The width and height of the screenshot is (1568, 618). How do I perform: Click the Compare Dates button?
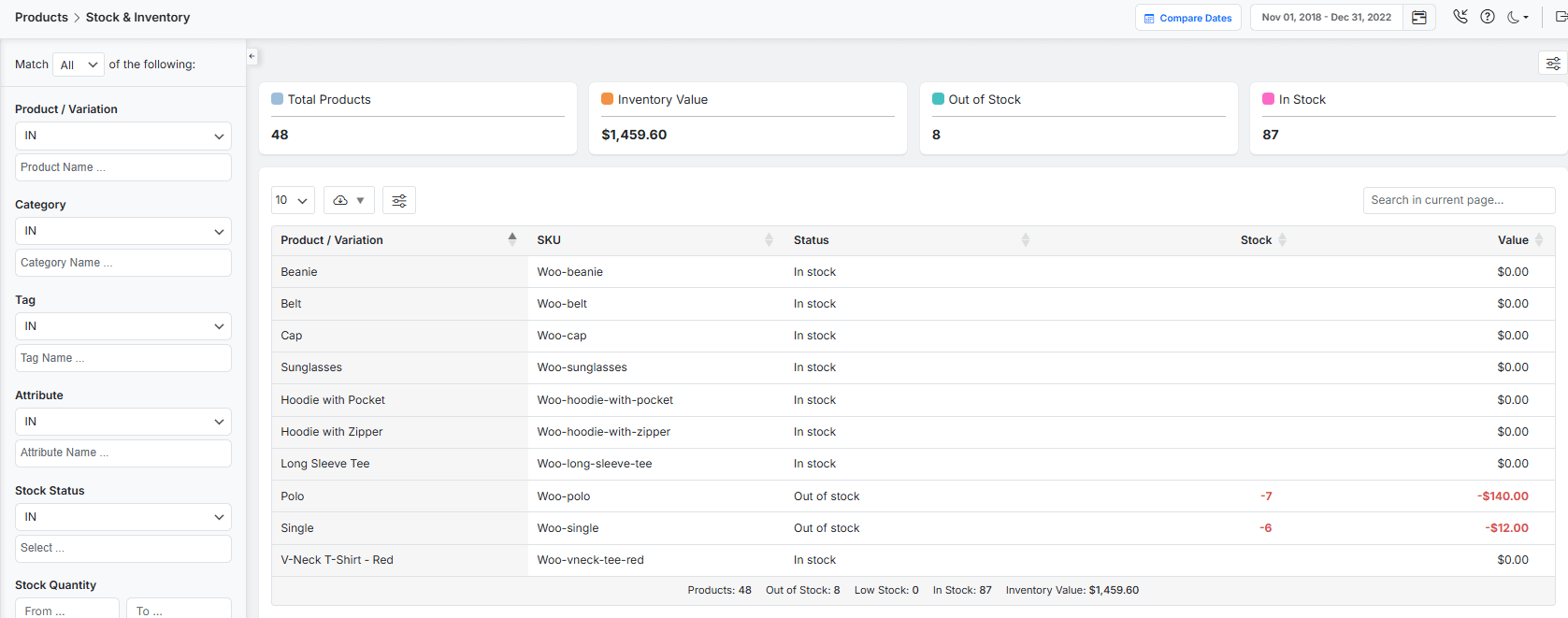[1187, 18]
